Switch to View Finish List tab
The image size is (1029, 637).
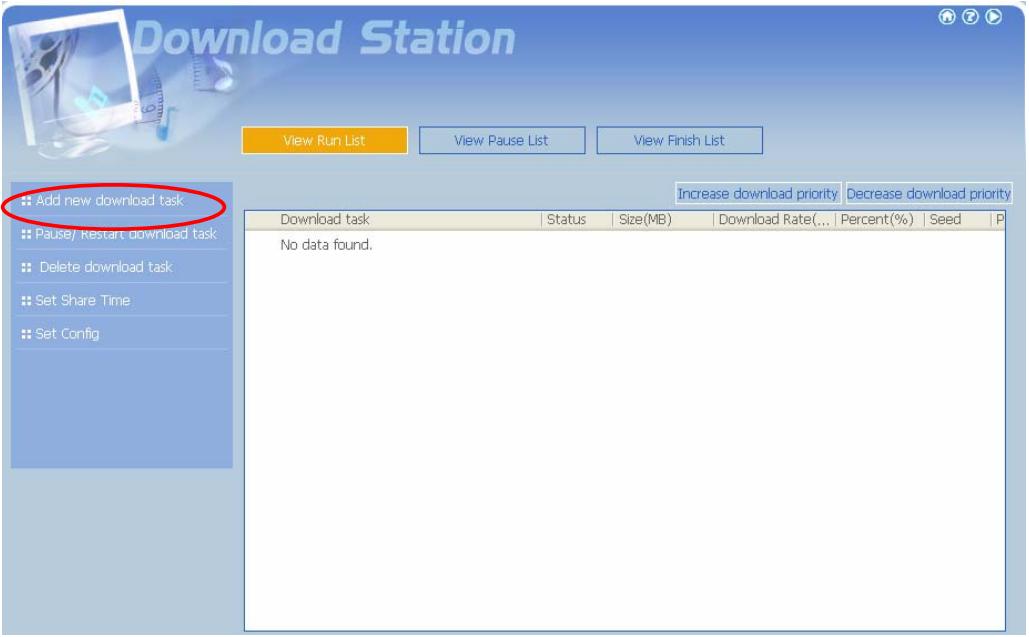679,140
